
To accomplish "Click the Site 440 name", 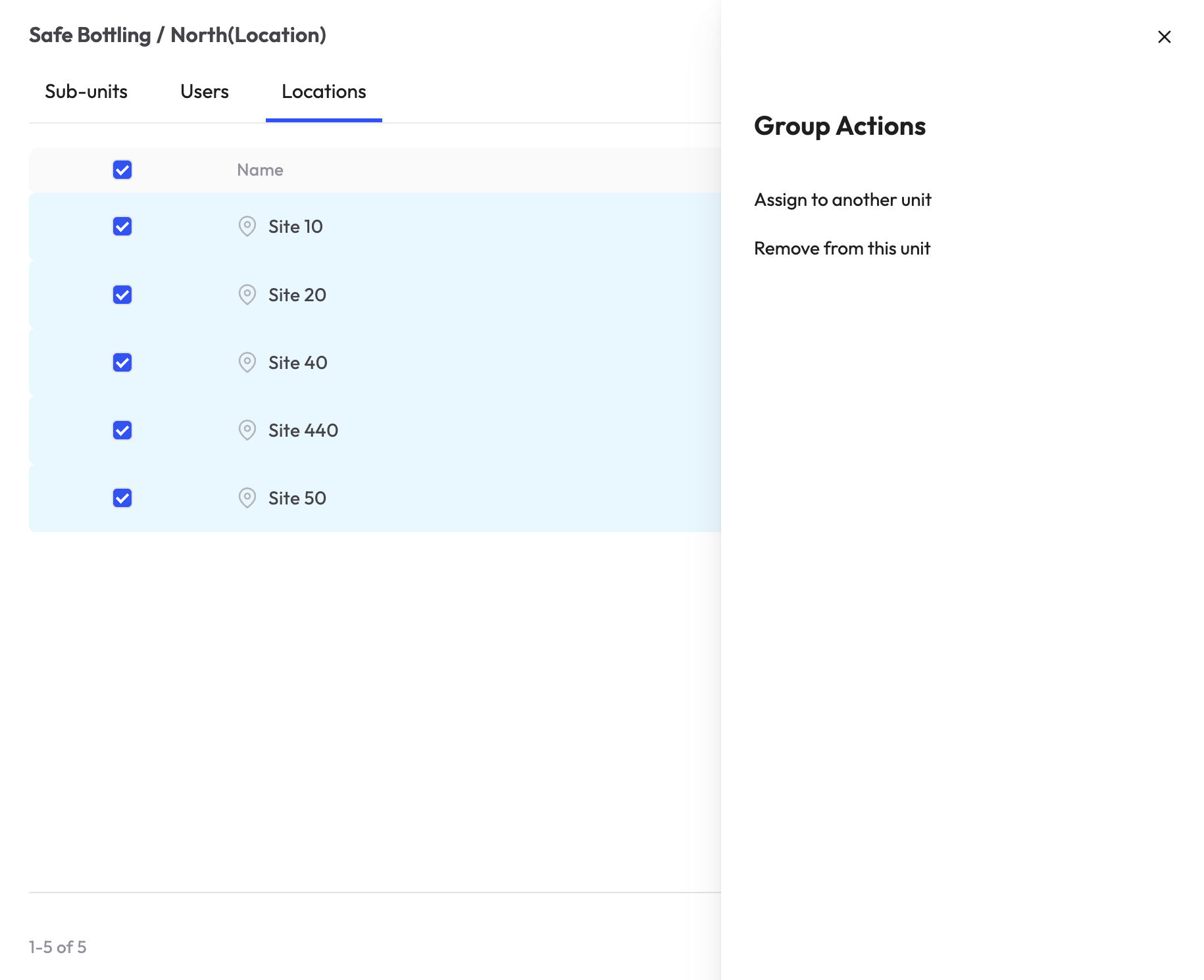I will click(303, 430).
